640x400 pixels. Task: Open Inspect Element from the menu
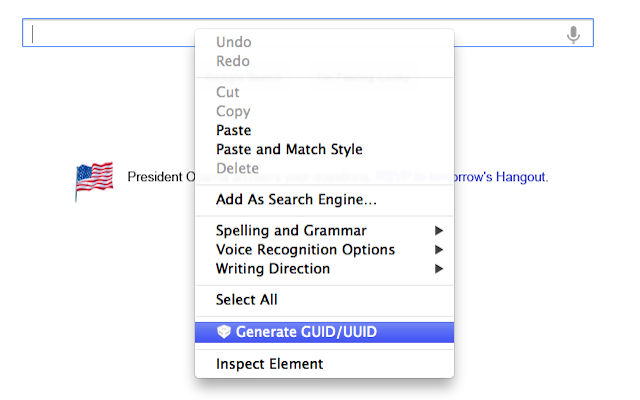click(269, 364)
